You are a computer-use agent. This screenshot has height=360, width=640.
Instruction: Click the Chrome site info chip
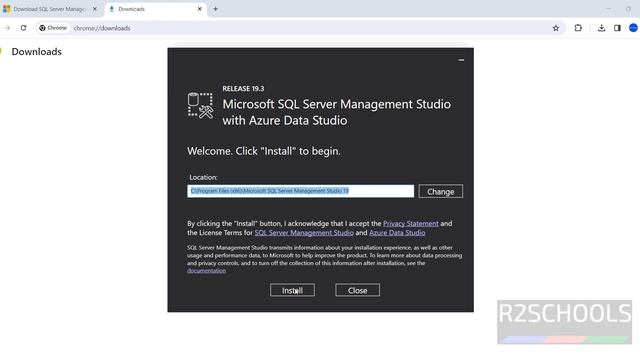click(53, 28)
